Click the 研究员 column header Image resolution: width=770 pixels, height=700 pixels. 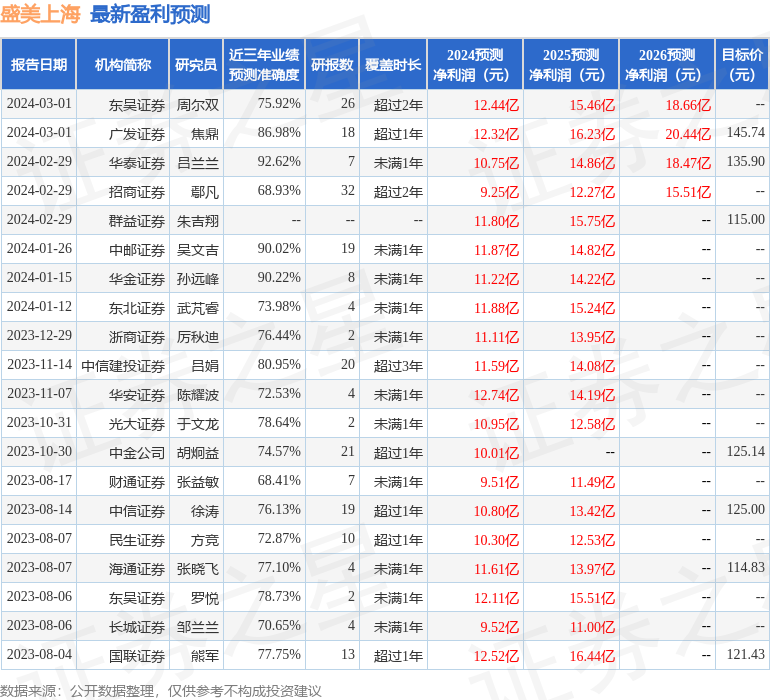pos(196,64)
